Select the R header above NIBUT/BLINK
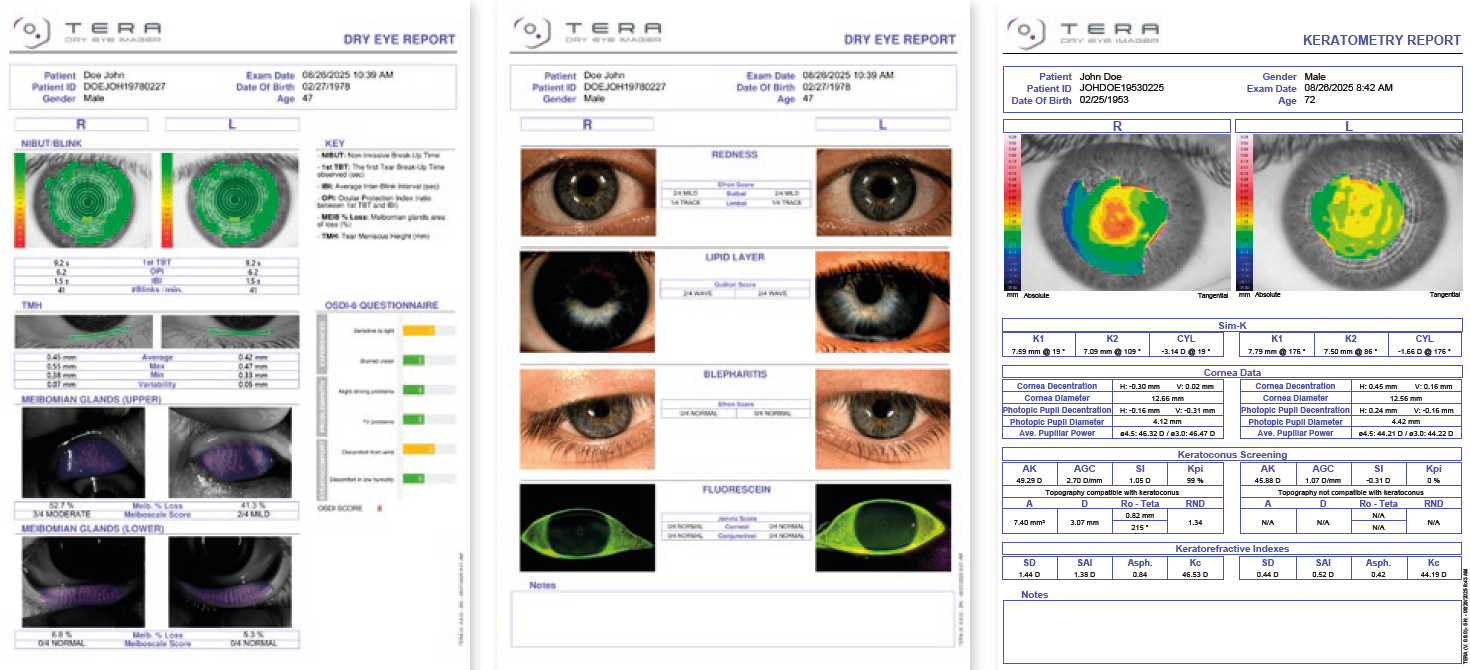The image size is (1470, 670). [83, 124]
